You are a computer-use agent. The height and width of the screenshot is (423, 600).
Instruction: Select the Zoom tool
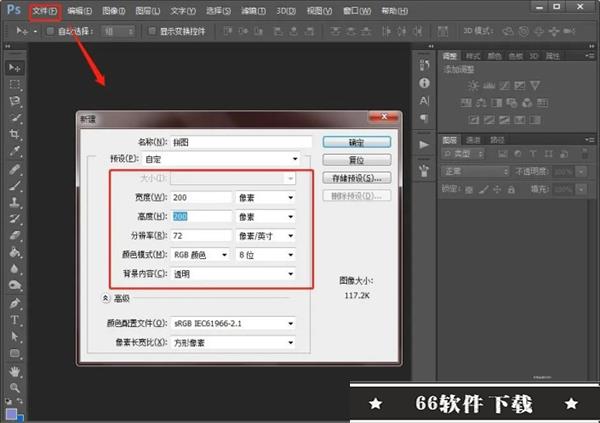pos(15,387)
